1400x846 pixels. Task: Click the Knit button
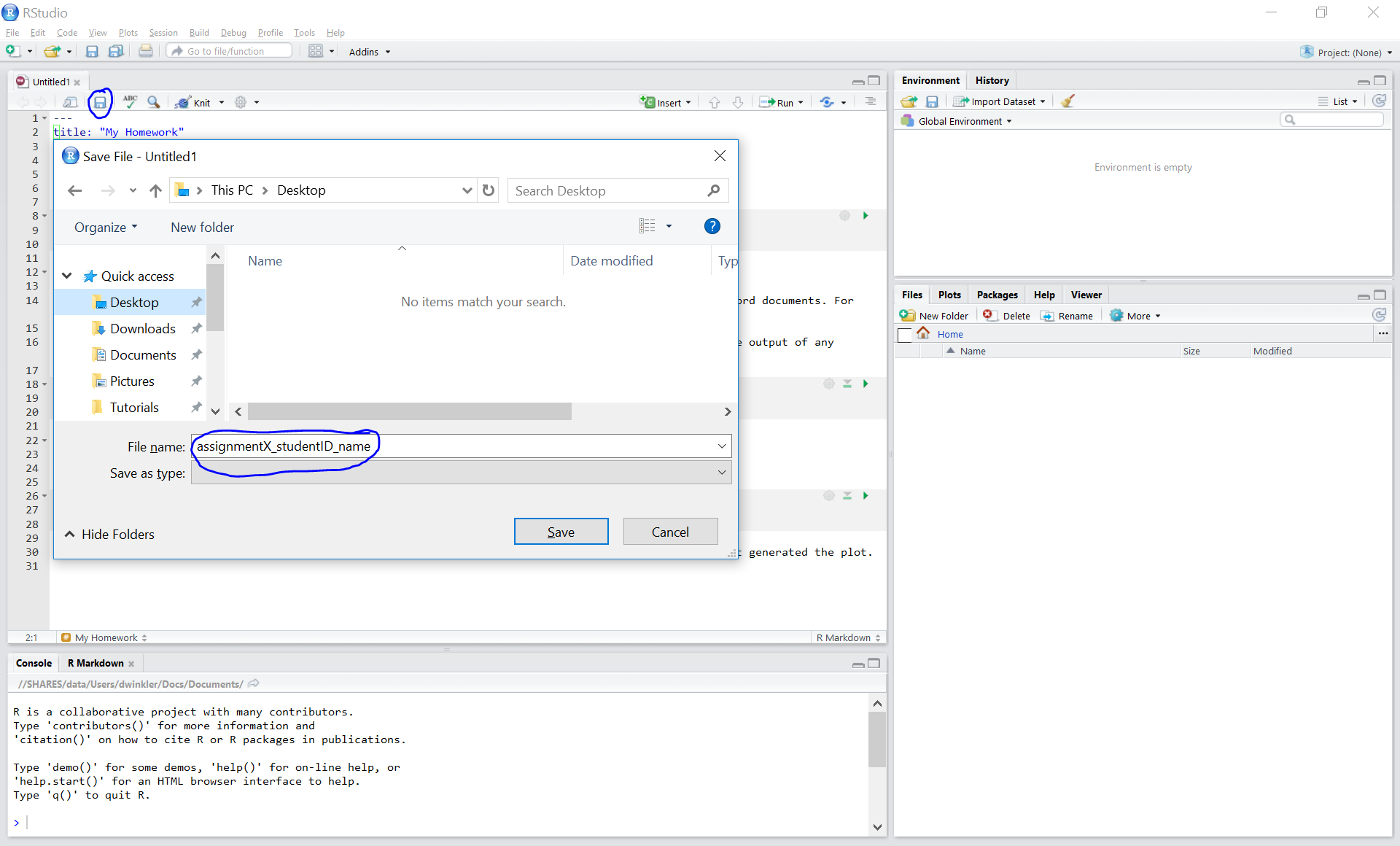[194, 103]
